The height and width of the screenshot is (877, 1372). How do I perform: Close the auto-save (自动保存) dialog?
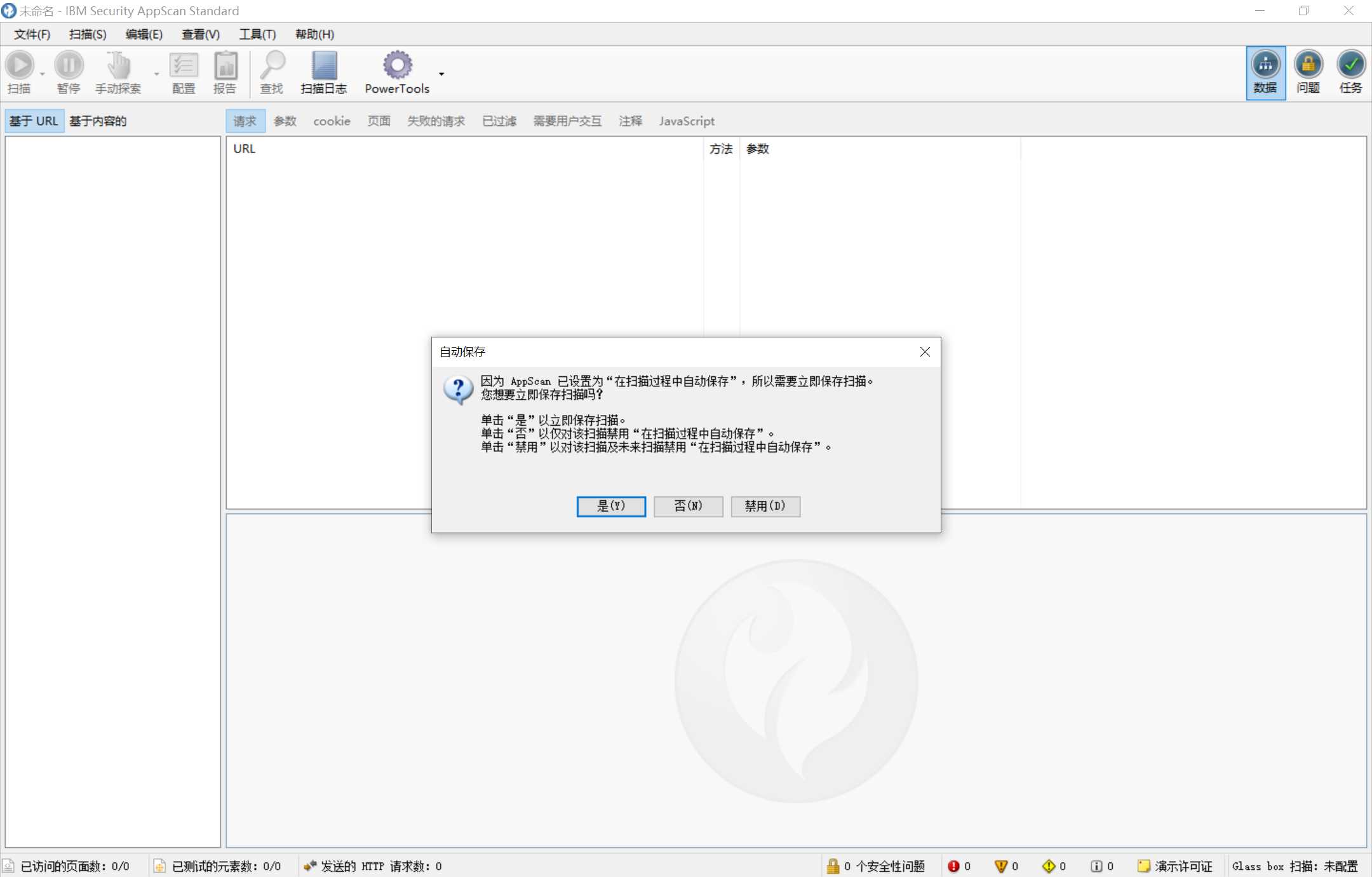pyautogui.click(x=925, y=351)
